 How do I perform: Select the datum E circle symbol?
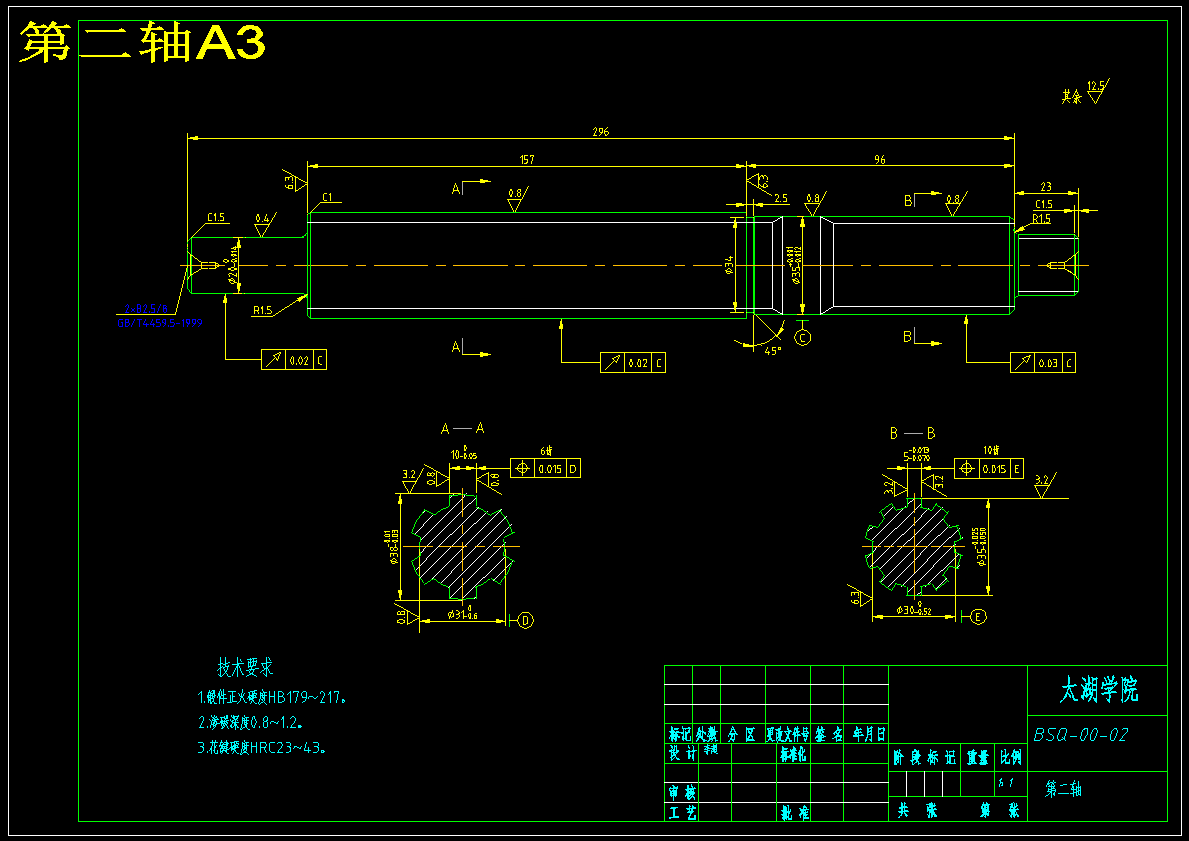pos(978,617)
